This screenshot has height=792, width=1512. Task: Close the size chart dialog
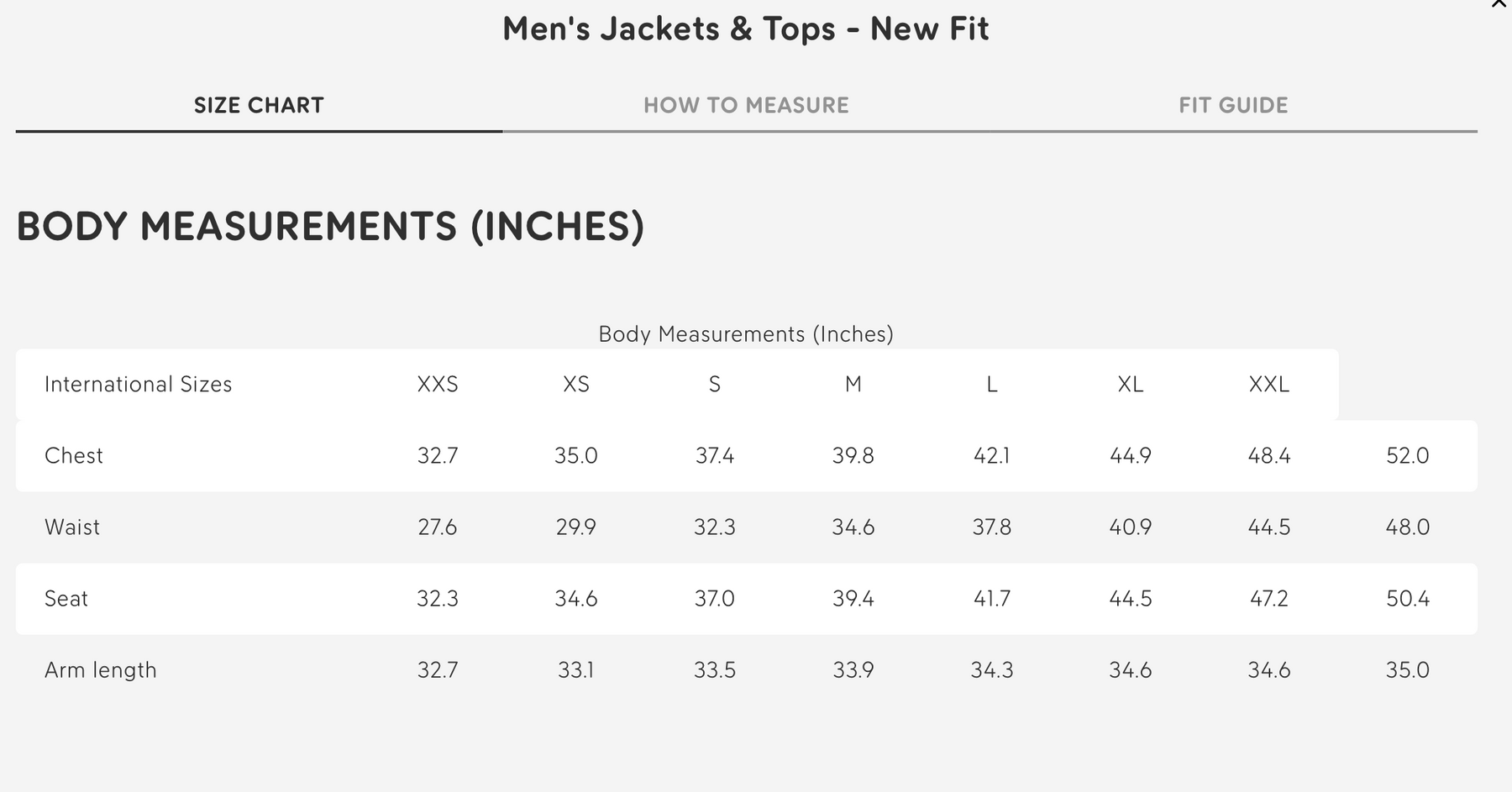click(1499, 4)
